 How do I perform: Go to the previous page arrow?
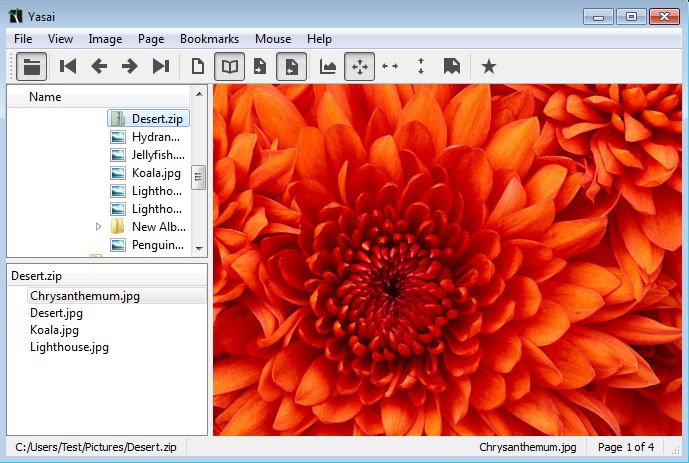[99, 67]
